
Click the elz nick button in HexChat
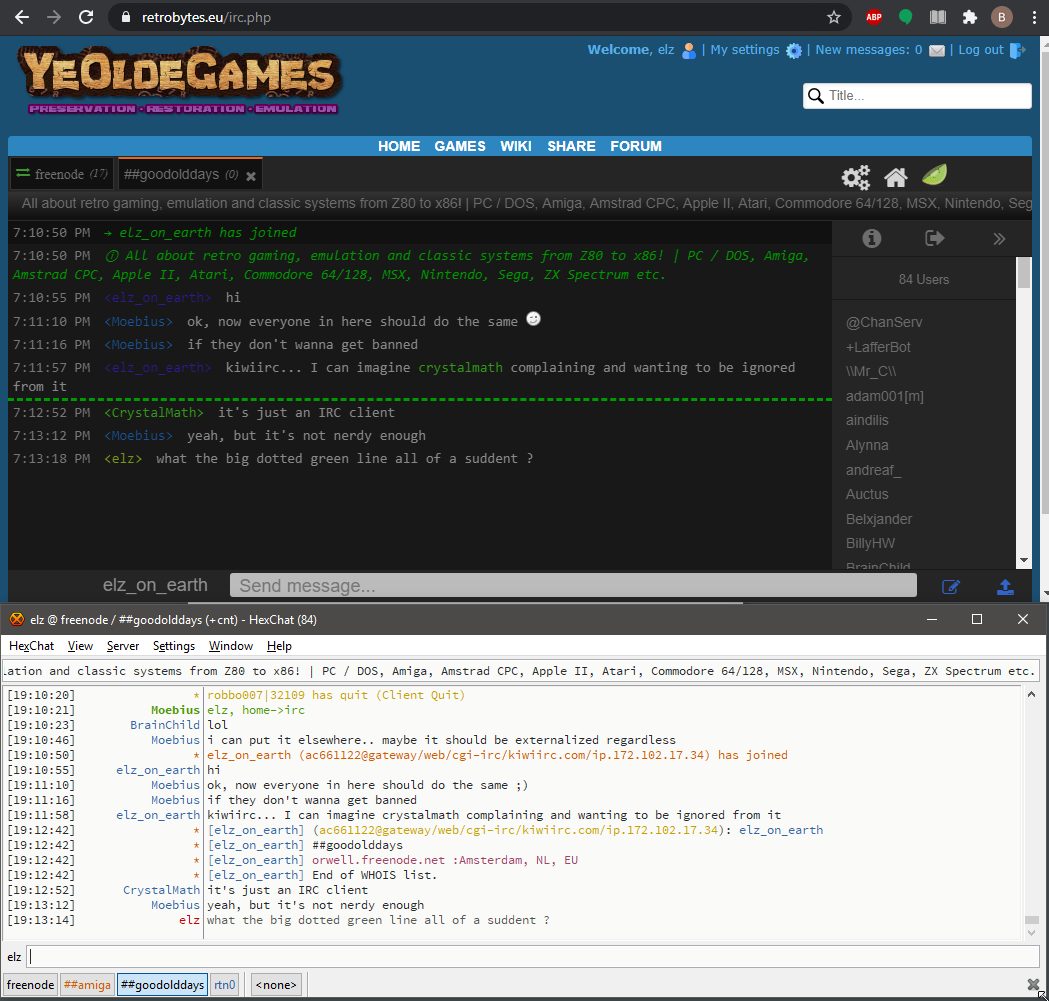14,957
